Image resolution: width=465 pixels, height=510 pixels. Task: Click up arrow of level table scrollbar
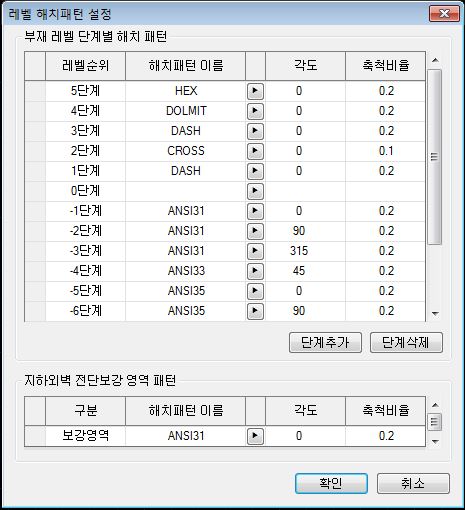pos(435,61)
